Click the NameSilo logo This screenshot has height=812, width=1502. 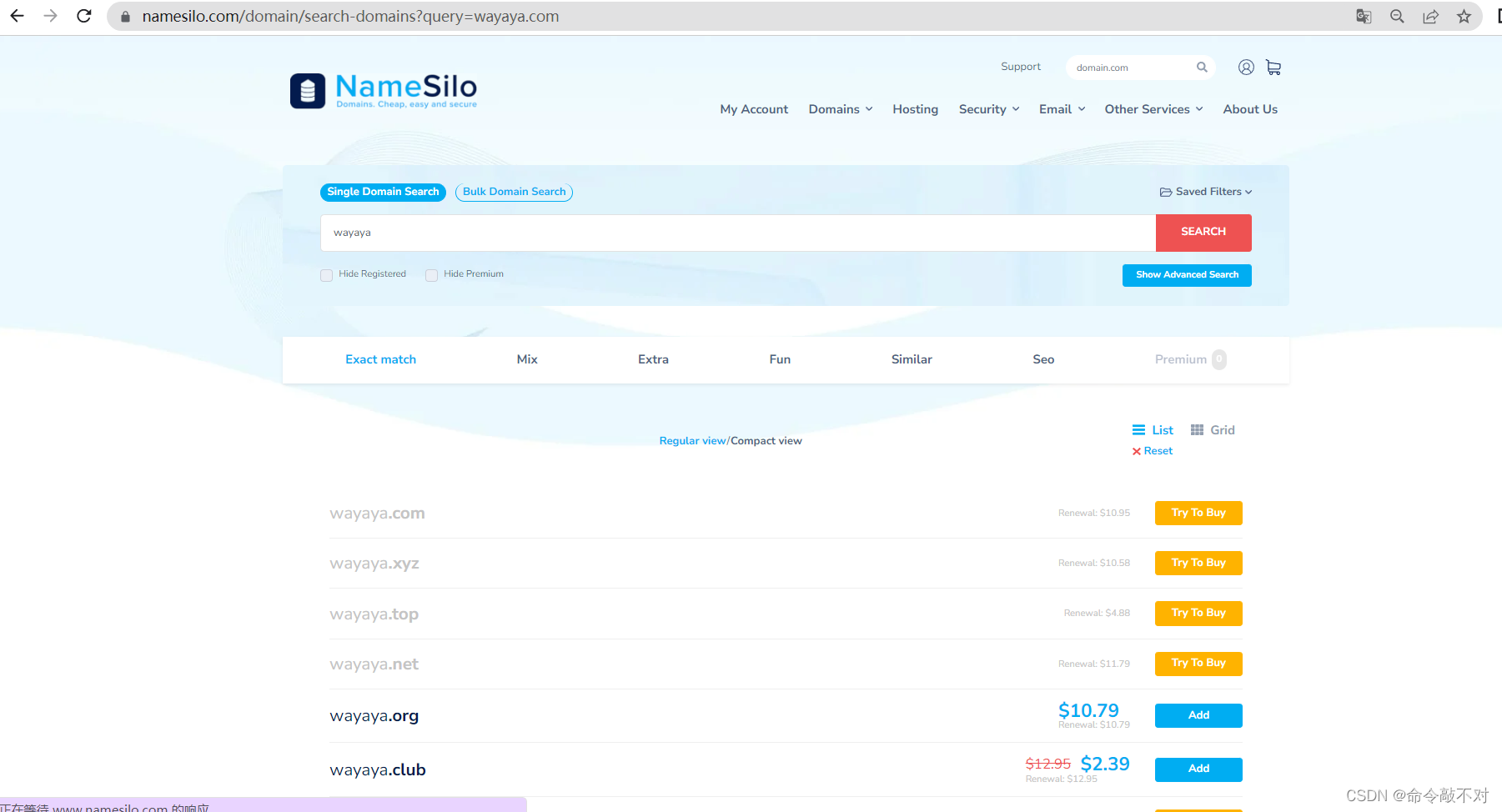pyautogui.click(x=384, y=90)
